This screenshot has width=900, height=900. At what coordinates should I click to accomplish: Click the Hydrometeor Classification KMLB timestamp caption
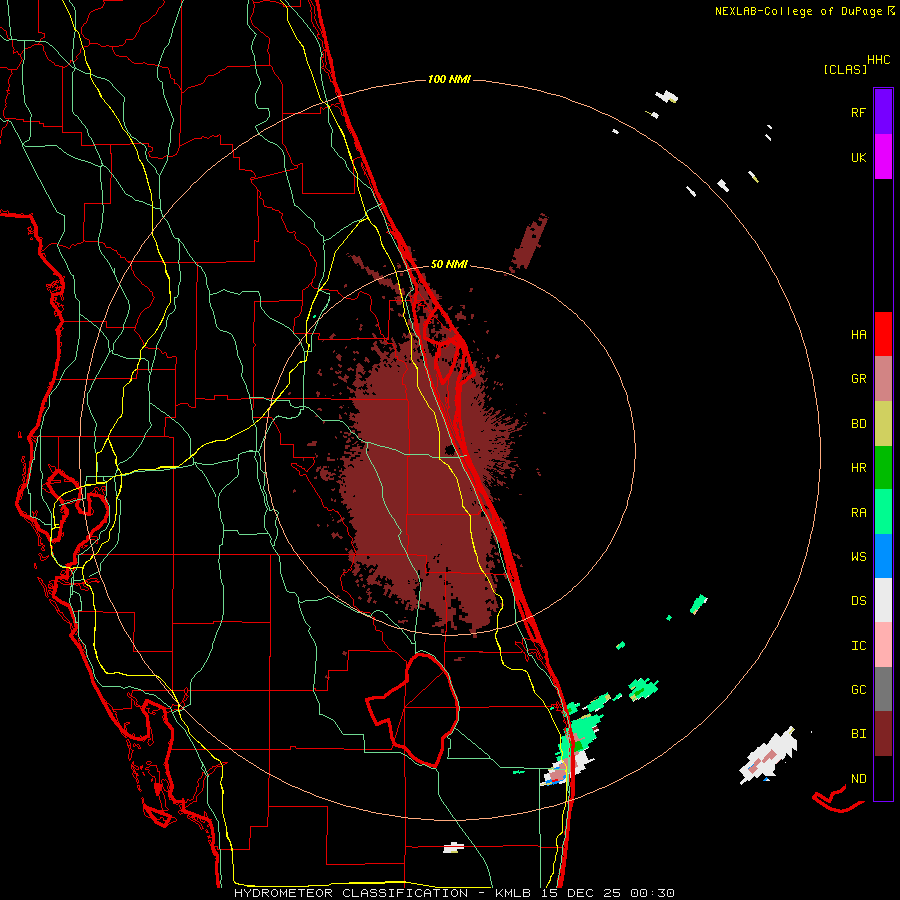pyautogui.click(x=454, y=893)
